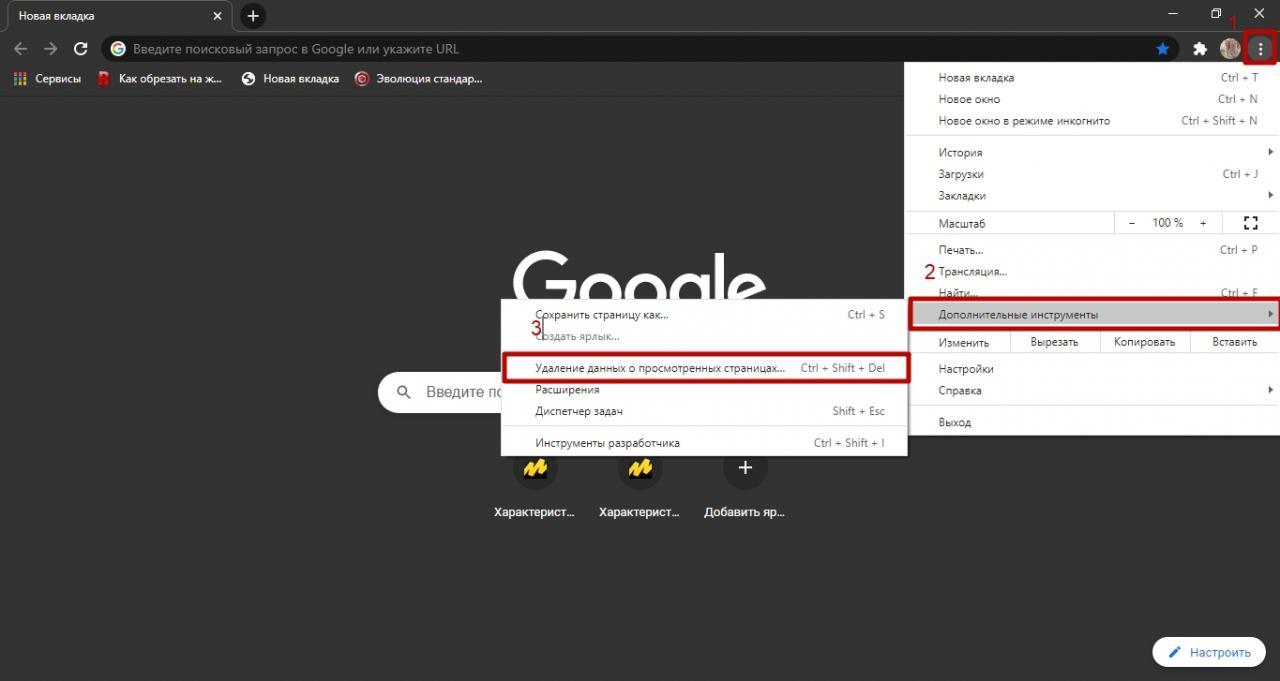Screen dimensions: 1280x681
Task: Select 'Новое окно' menu item
Action: coord(1092,99)
